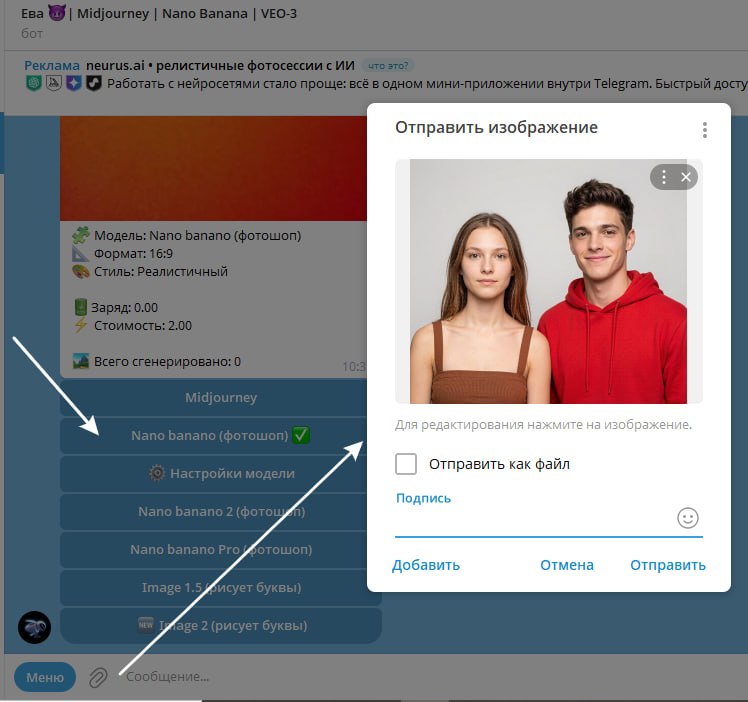Click the Midjourney model button

[220, 397]
